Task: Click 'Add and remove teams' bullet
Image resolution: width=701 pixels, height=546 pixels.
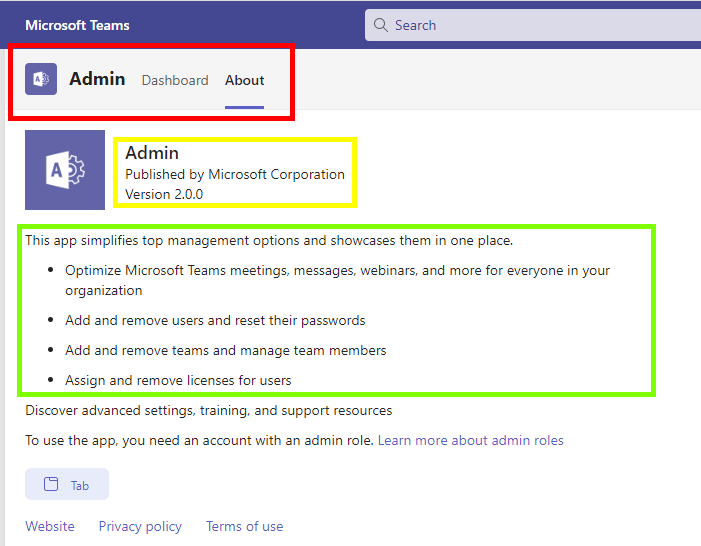Action: pos(226,351)
